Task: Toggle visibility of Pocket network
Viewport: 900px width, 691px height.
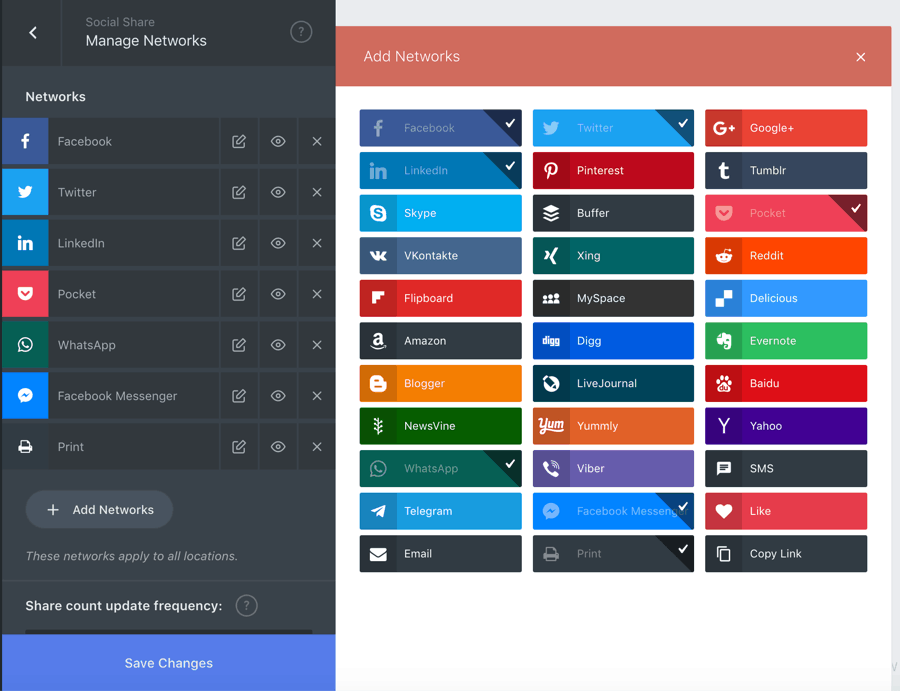Action: point(278,294)
